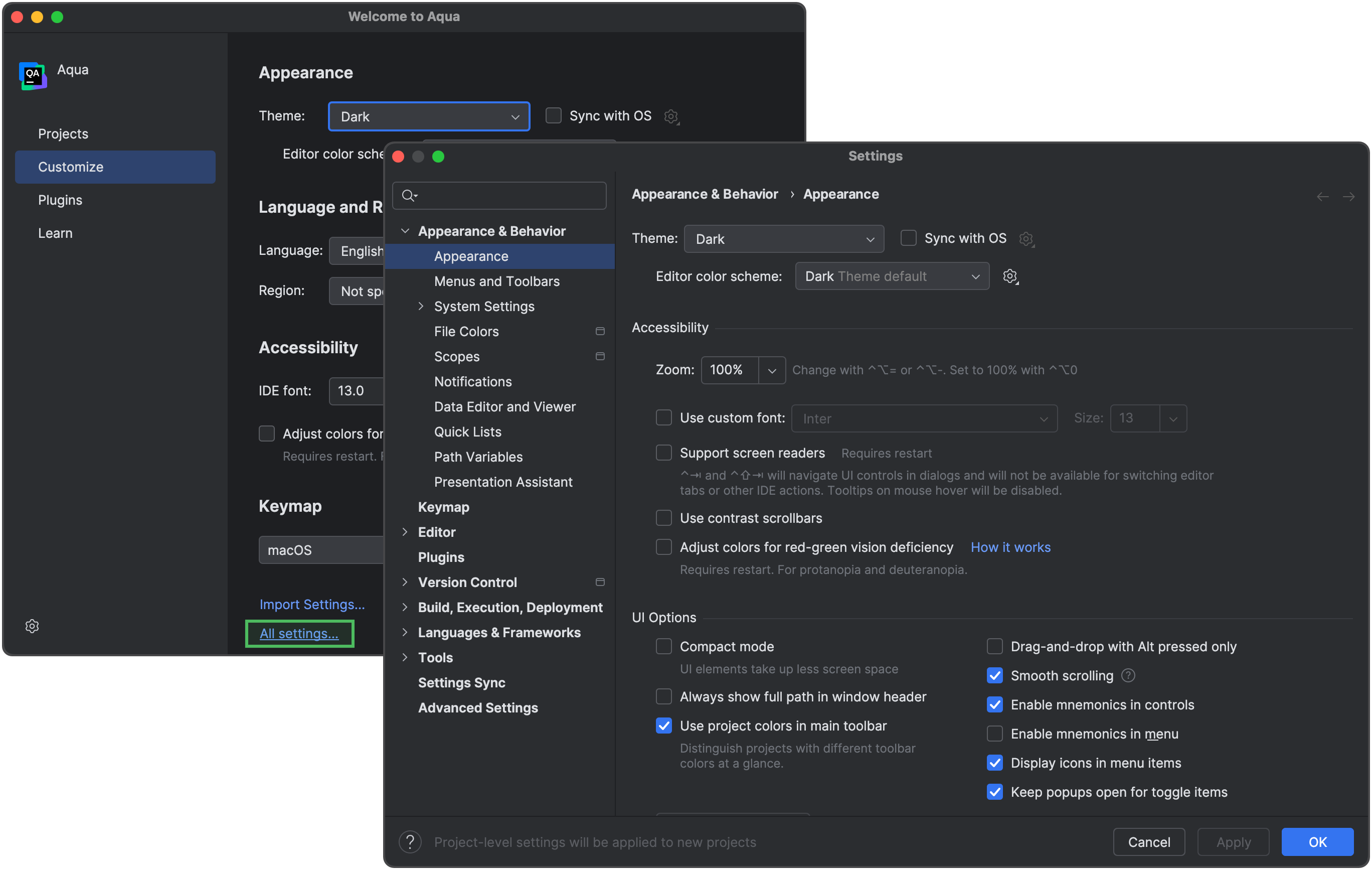This screenshot has height=870, width=1372.
Task: Uncheck Display icons in menu items
Action: point(995,763)
